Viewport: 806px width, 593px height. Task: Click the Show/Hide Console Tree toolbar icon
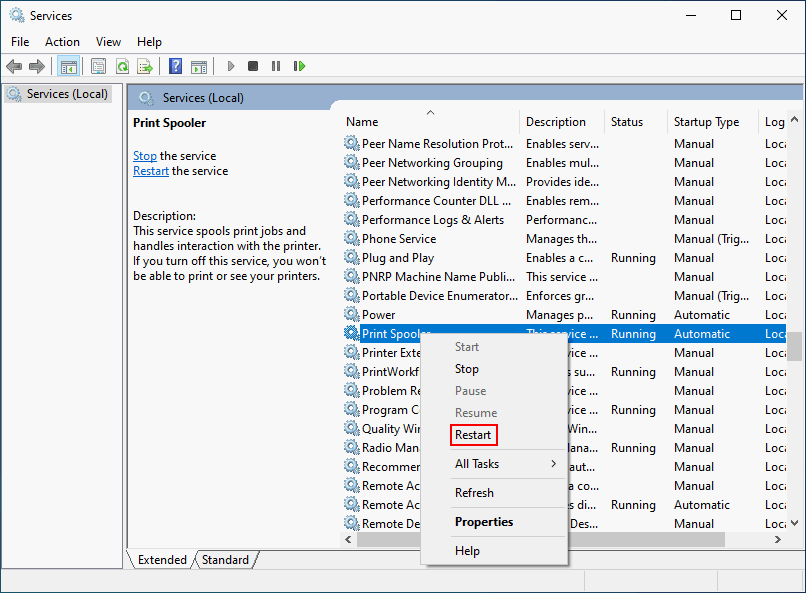pyautogui.click(x=69, y=66)
